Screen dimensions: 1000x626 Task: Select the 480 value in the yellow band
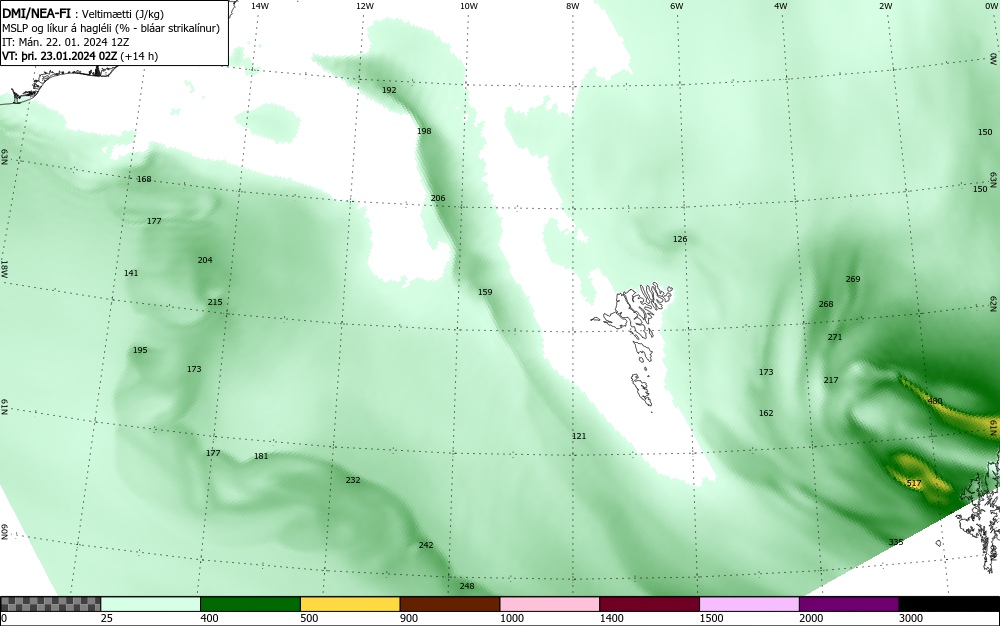934,401
